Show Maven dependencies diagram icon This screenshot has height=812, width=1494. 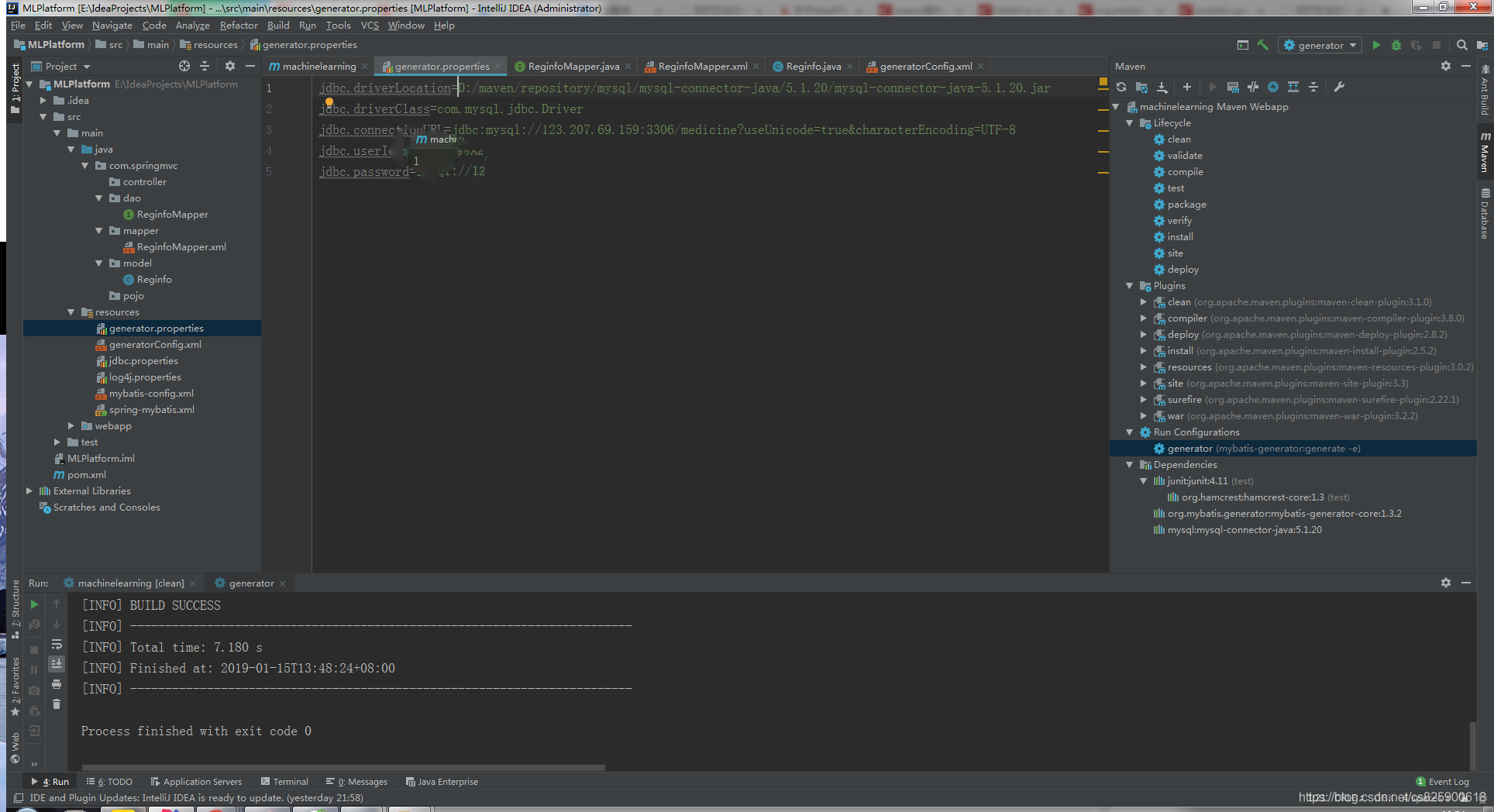tap(1293, 88)
